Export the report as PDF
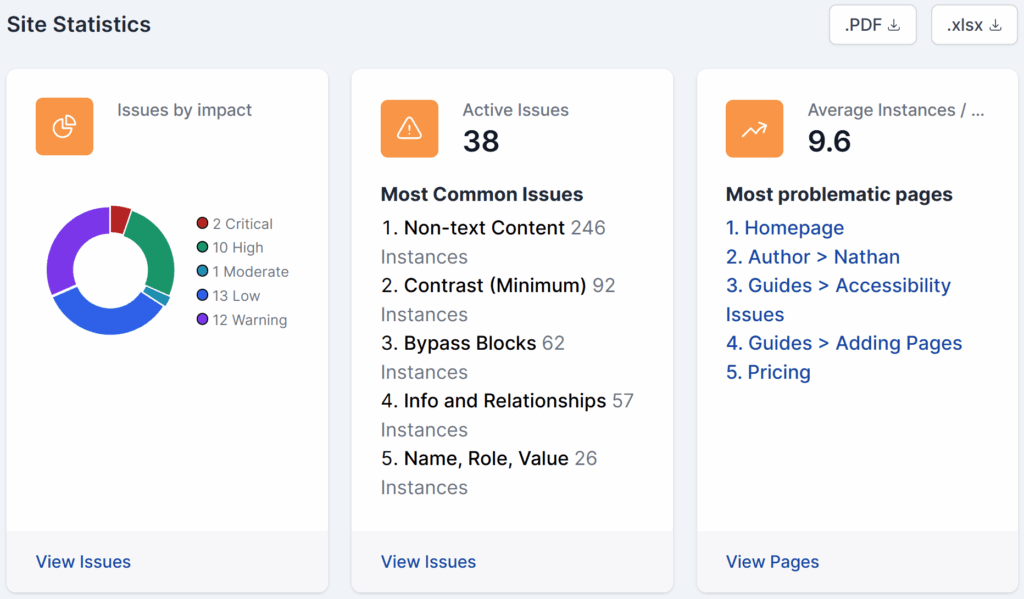The height and width of the screenshot is (599, 1024). pos(872,24)
